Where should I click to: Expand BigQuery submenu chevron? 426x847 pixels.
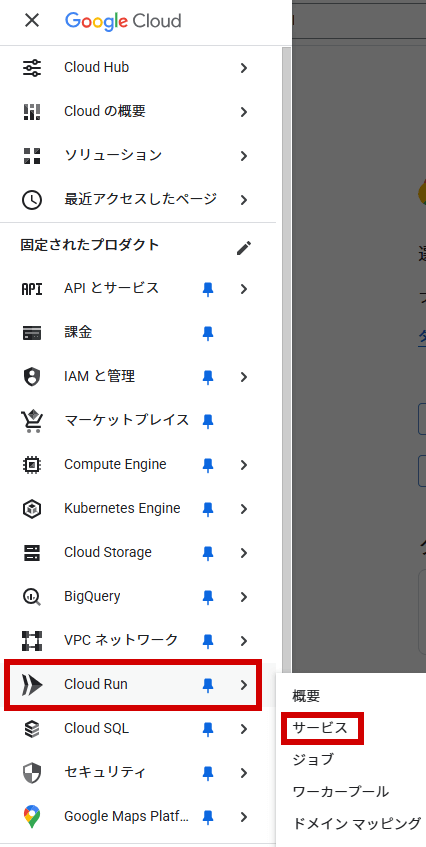coord(244,597)
